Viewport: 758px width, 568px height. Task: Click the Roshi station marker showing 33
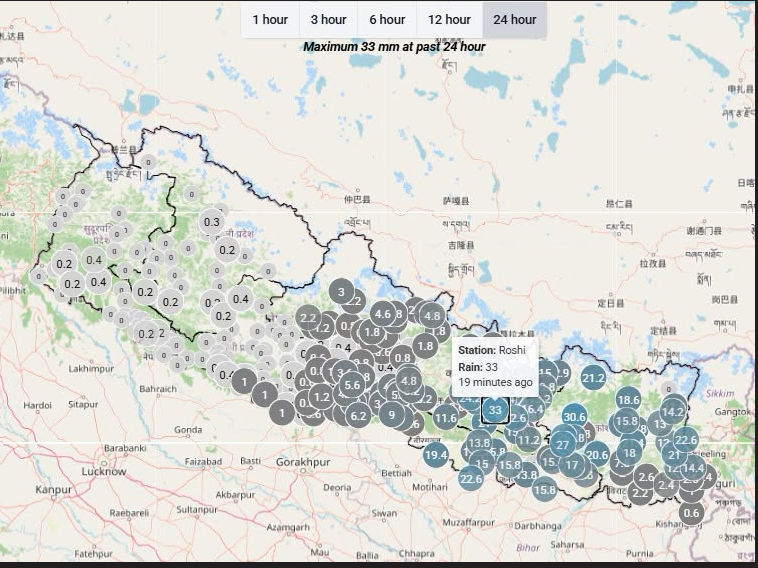pyautogui.click(x=495, y=410)
